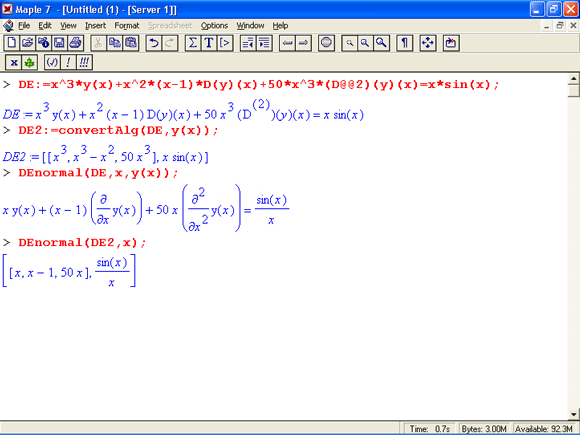
Task: Insert Maple input with the Sigma icon
Action: coord(193,43)
